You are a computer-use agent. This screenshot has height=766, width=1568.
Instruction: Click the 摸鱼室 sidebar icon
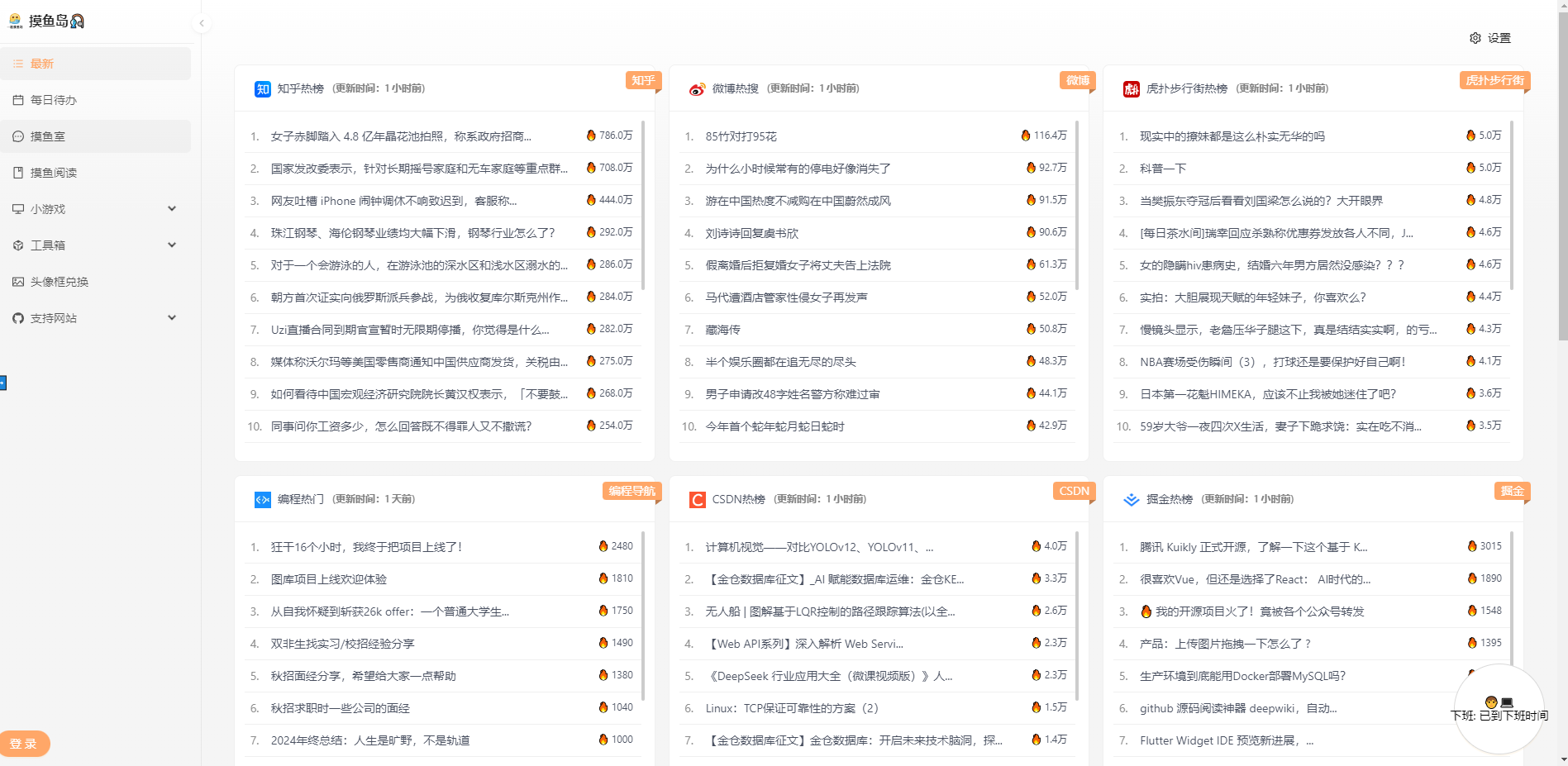click(17, 136)
